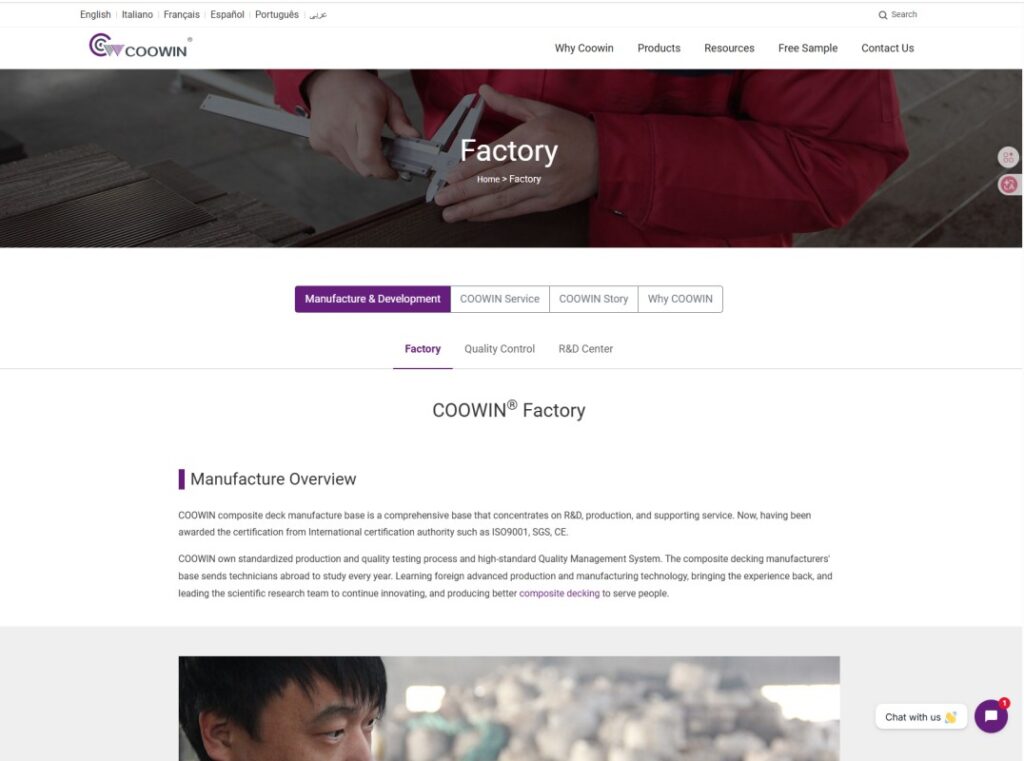
Task: Click the Home breadcrumb link
Action: pyautogui.click(x=488, y=179)
